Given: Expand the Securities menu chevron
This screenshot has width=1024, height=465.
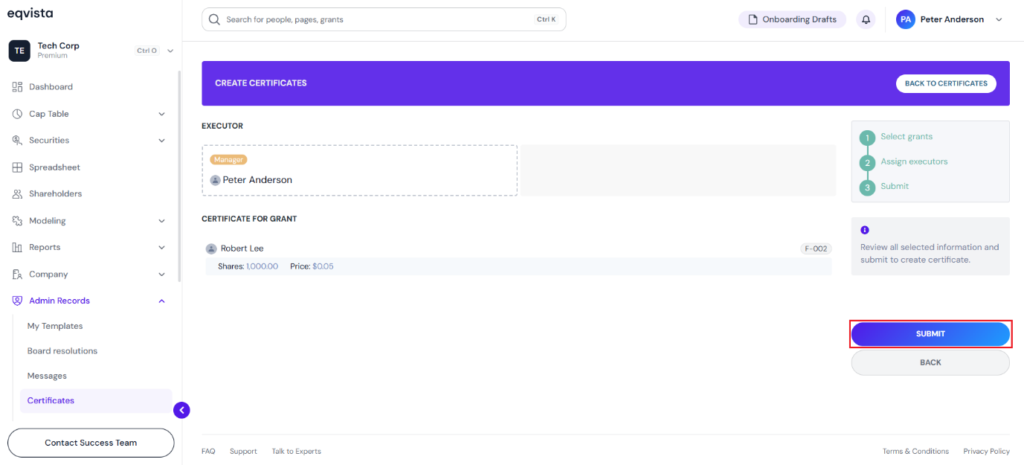Looking at the screenshot, I should (x=162, y=140).
